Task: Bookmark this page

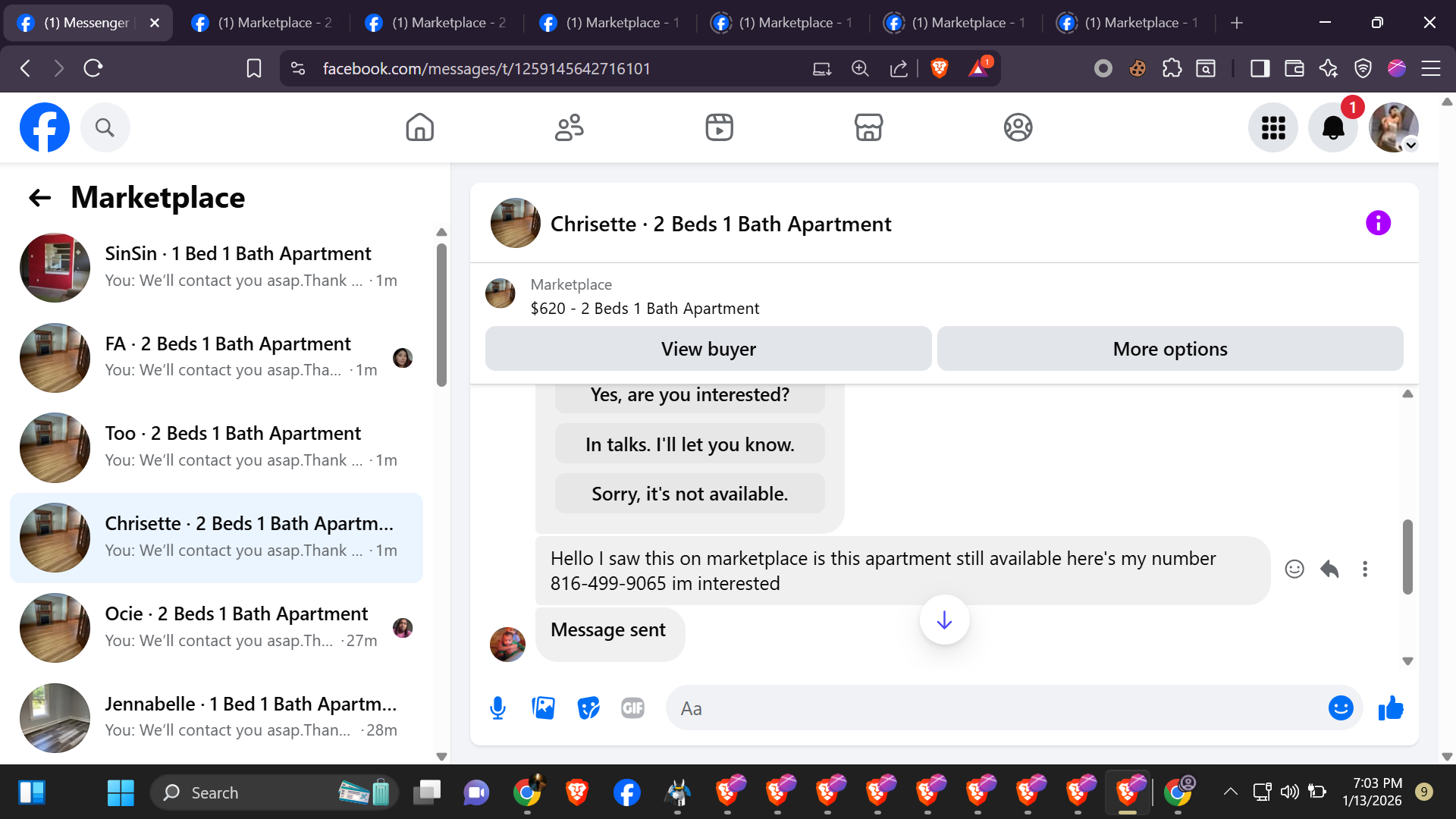Action: pos(254,69)
